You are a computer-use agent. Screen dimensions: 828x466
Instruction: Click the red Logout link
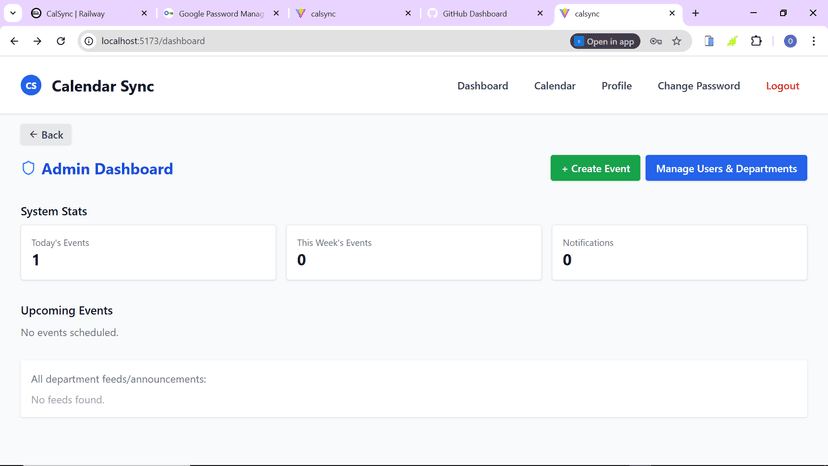783,86
